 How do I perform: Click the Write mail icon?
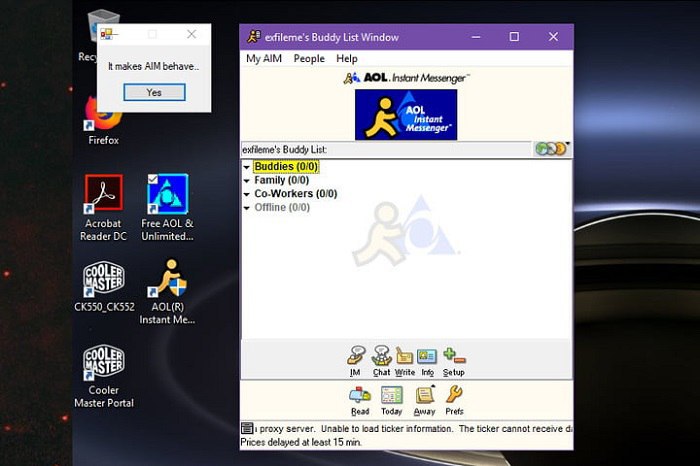(x=404, y=361)
